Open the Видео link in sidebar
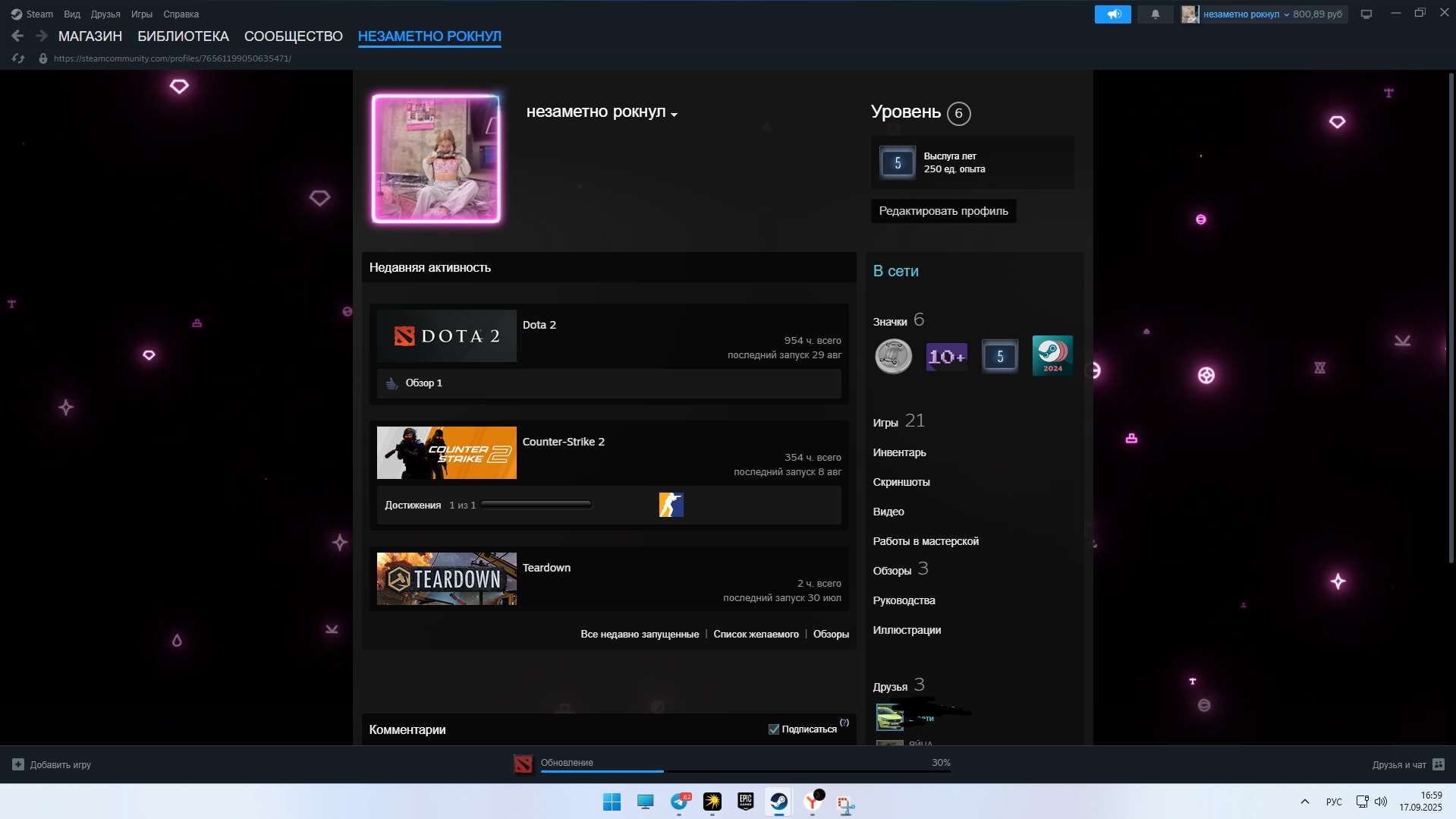Screen dimensions: 1456x819 pyautogui.click(x=888, y=512)
